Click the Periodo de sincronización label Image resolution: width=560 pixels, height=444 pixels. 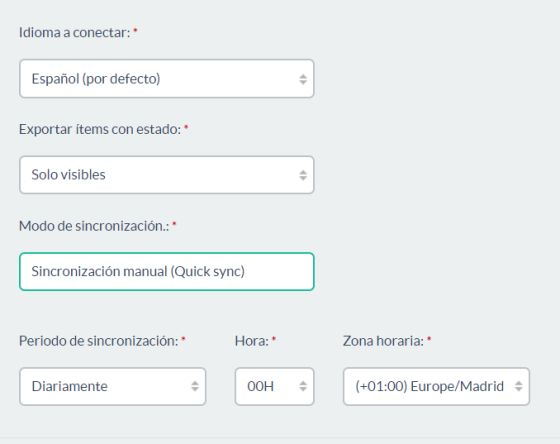[99, 341]
